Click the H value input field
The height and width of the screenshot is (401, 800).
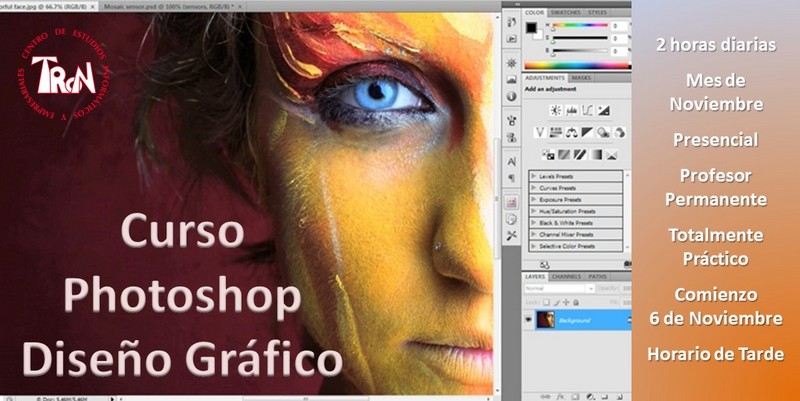tap(621, 26)
